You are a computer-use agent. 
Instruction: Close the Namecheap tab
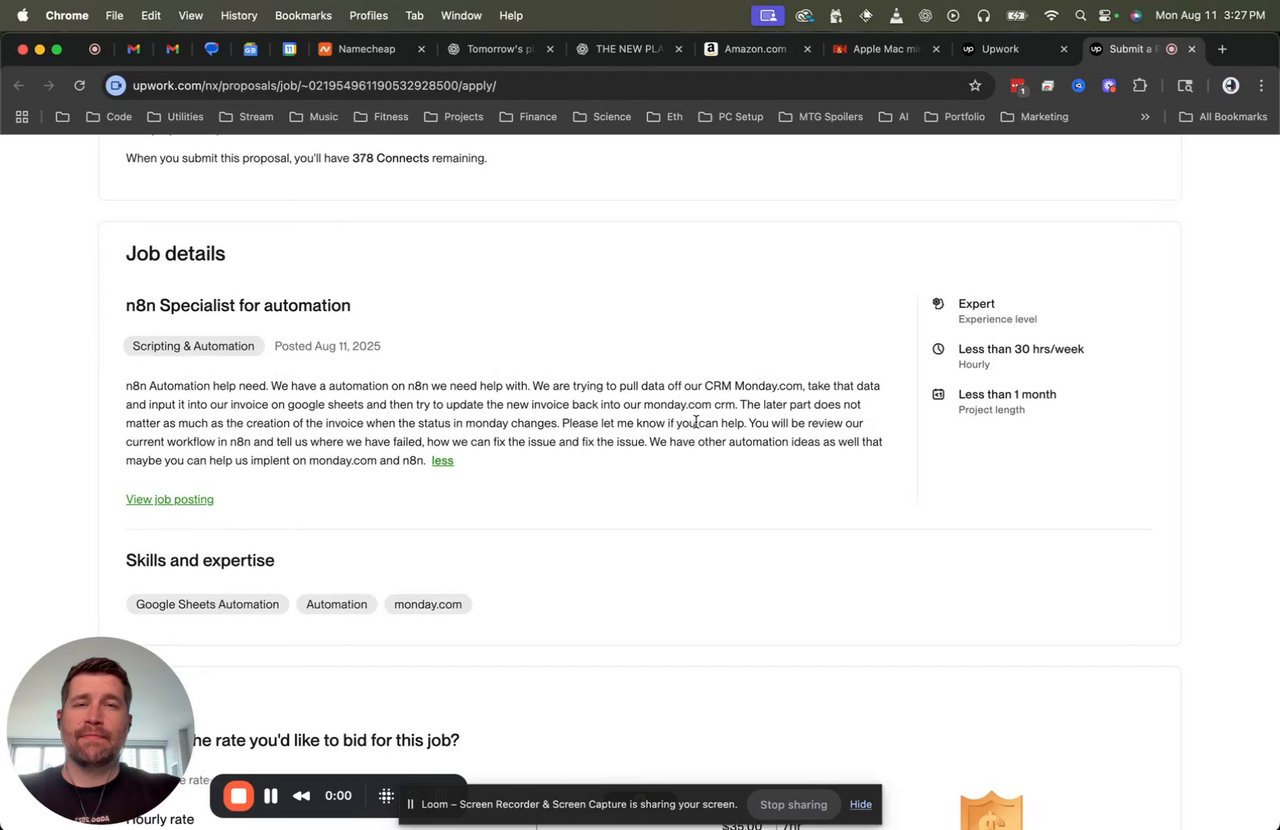pos(421,49)
